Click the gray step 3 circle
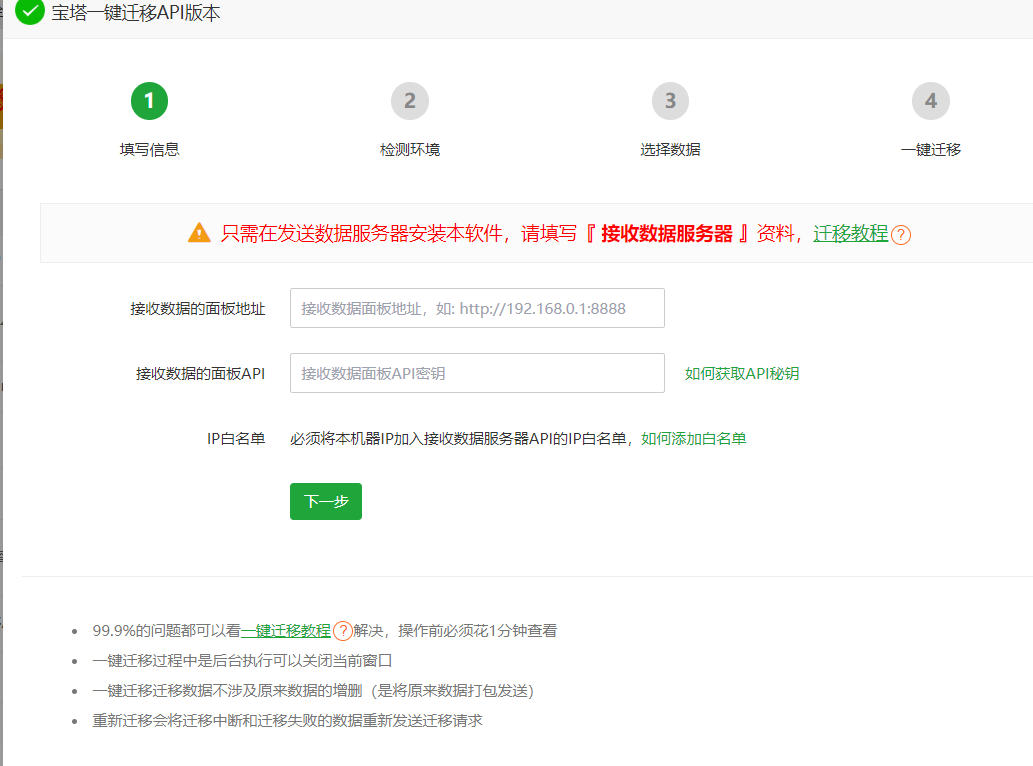 tap(670, 101)
